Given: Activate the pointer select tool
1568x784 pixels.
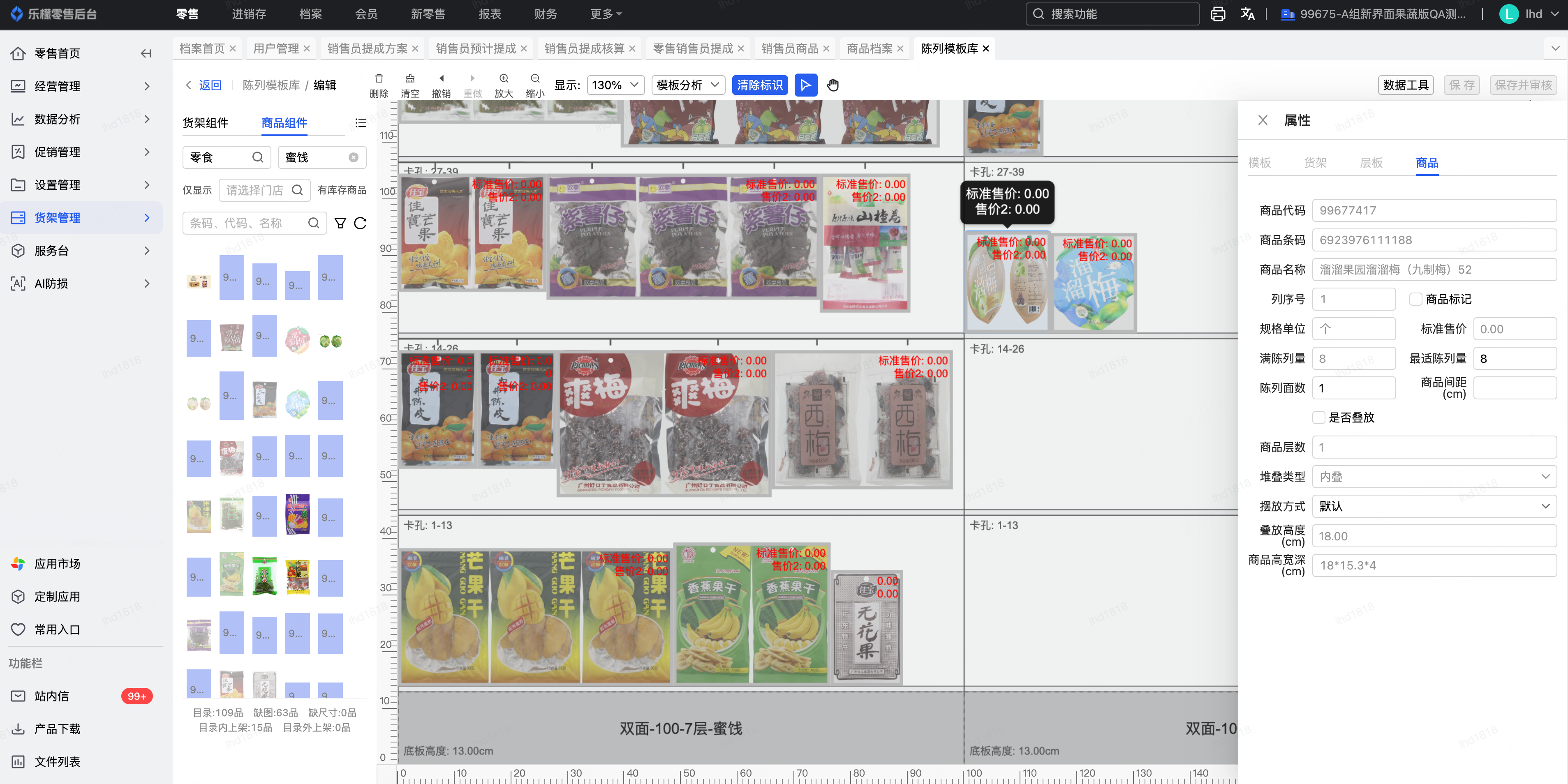Looking at the screenshot, I should point(805,85).
